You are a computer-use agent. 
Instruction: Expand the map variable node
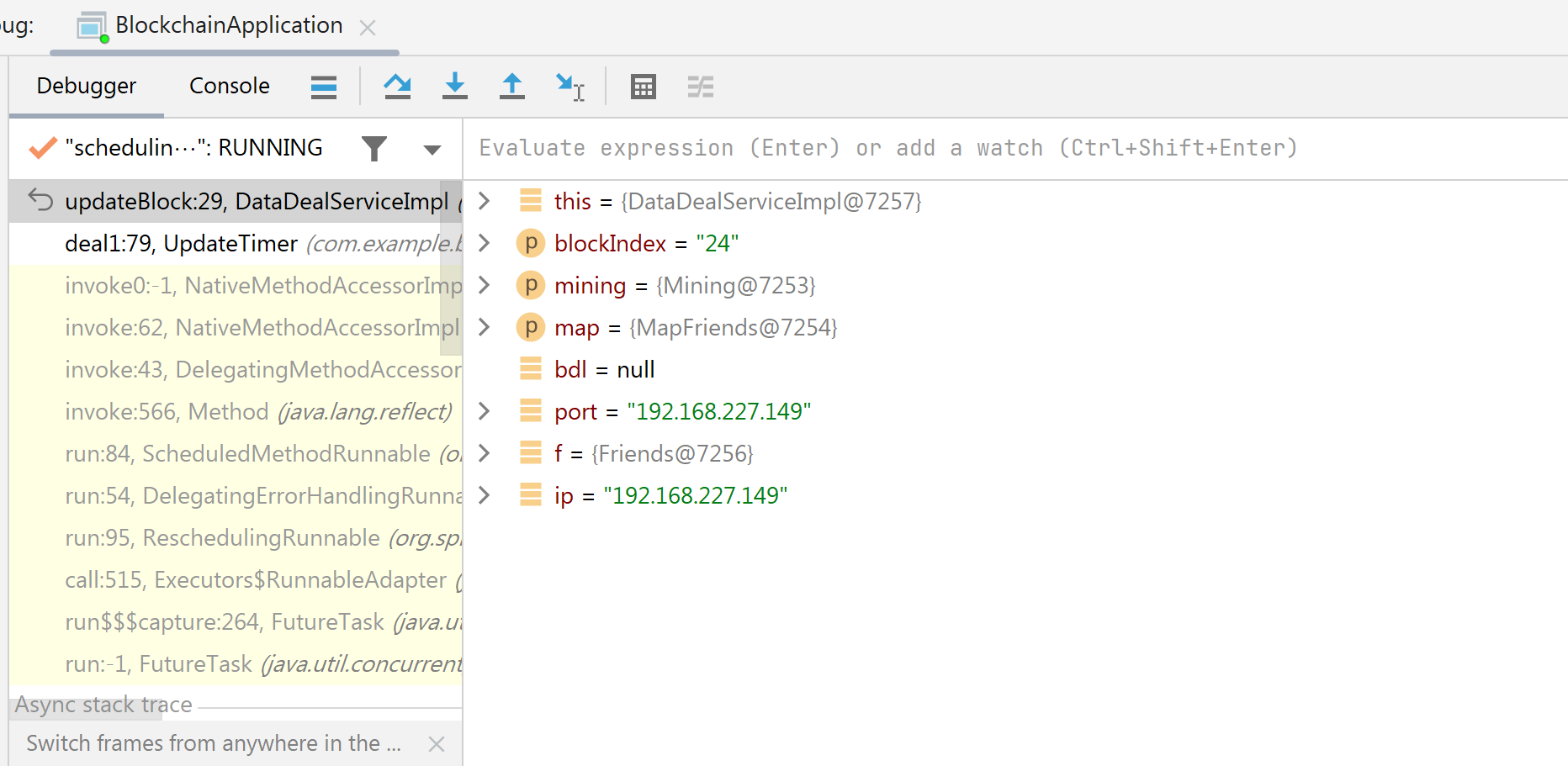click(x=485, y=327)
